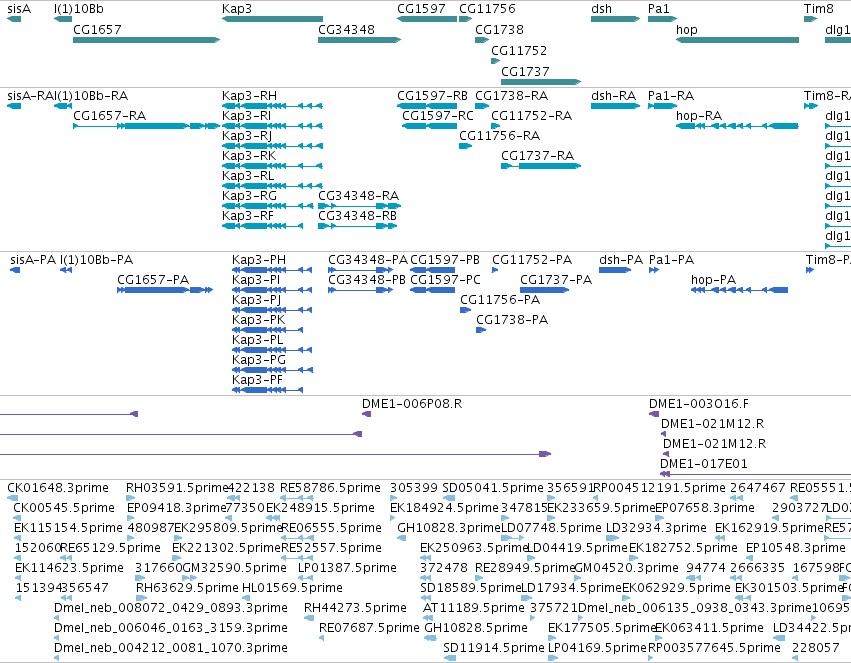This screenshot has height=663, width=851.
Task: Select the Kap3-RL transcript
Action: (272, 186)
